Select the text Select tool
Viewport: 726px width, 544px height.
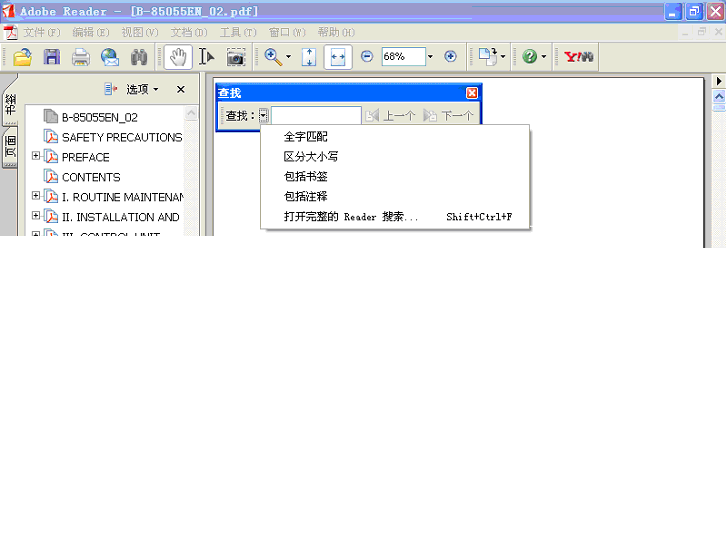pos(206,57)
